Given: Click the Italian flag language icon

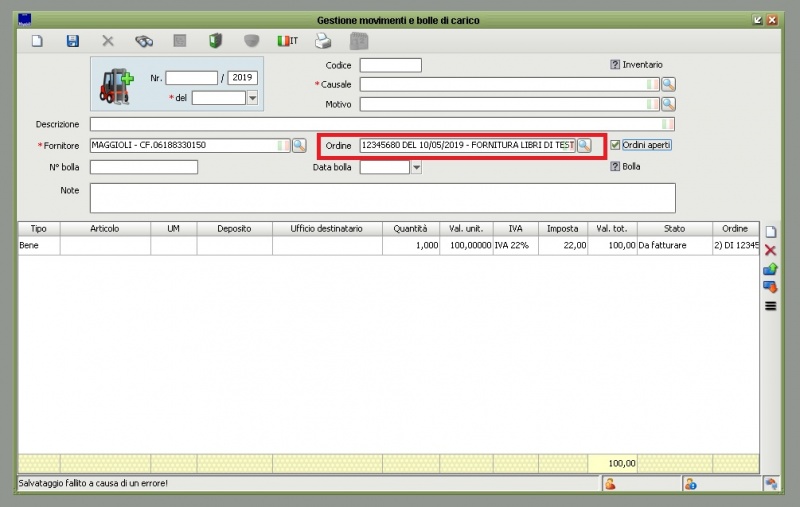Looking at the screenshot, I should point(287,41).
